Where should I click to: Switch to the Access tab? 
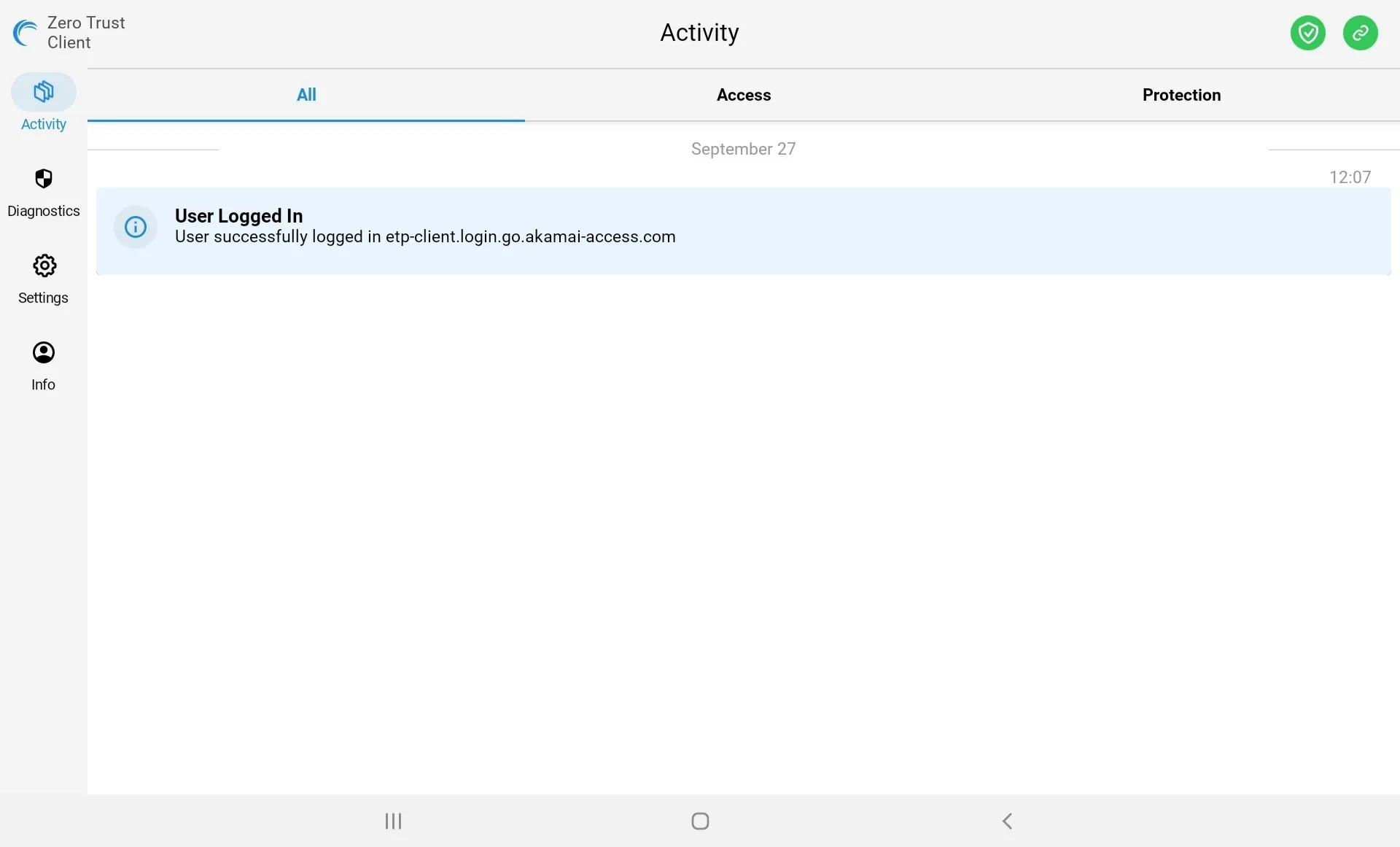click(744, 95)
